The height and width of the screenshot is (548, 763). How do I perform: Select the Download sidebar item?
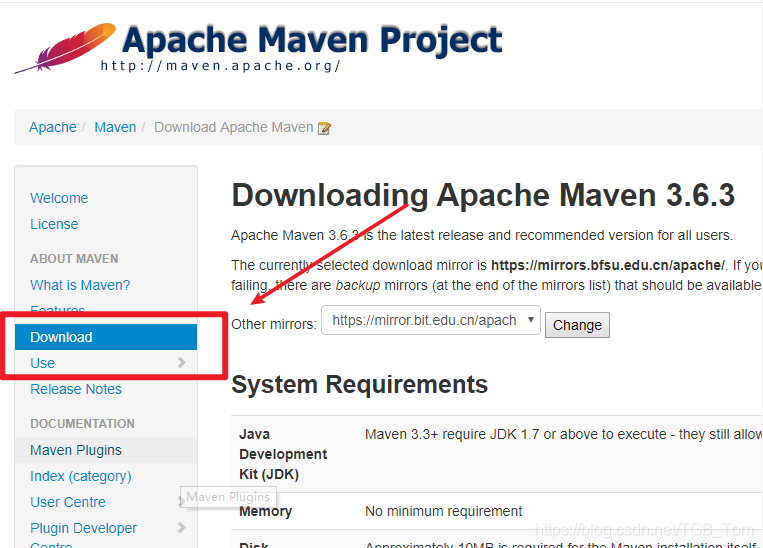pyautogui.click(x=106, y=337)
